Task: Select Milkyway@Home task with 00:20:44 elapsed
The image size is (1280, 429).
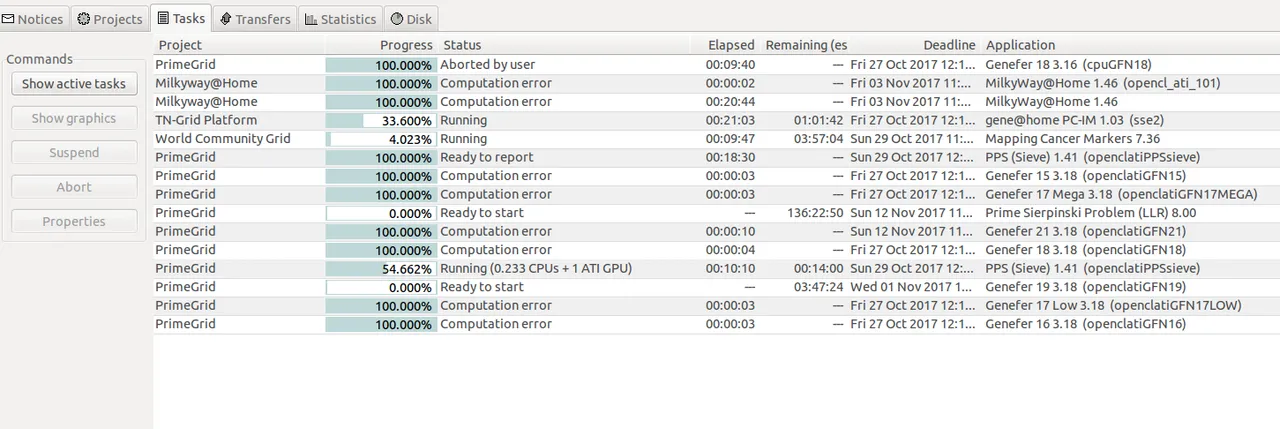Action: (717, 102)
